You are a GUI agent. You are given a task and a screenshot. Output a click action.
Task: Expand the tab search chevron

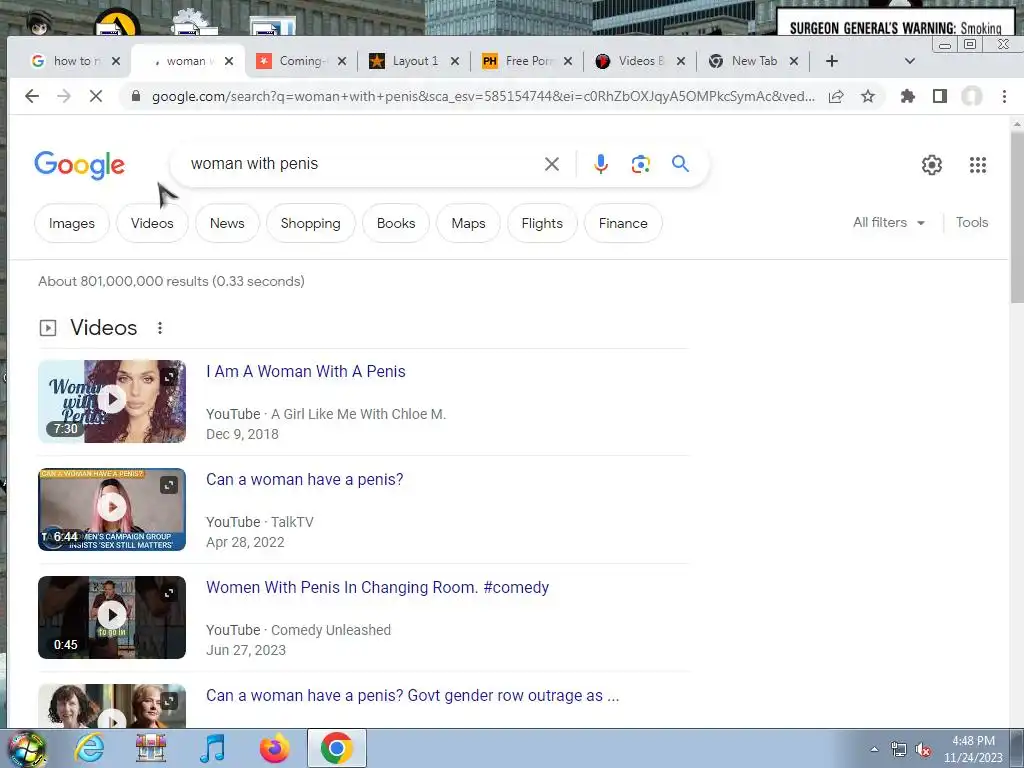click(910, 61)
